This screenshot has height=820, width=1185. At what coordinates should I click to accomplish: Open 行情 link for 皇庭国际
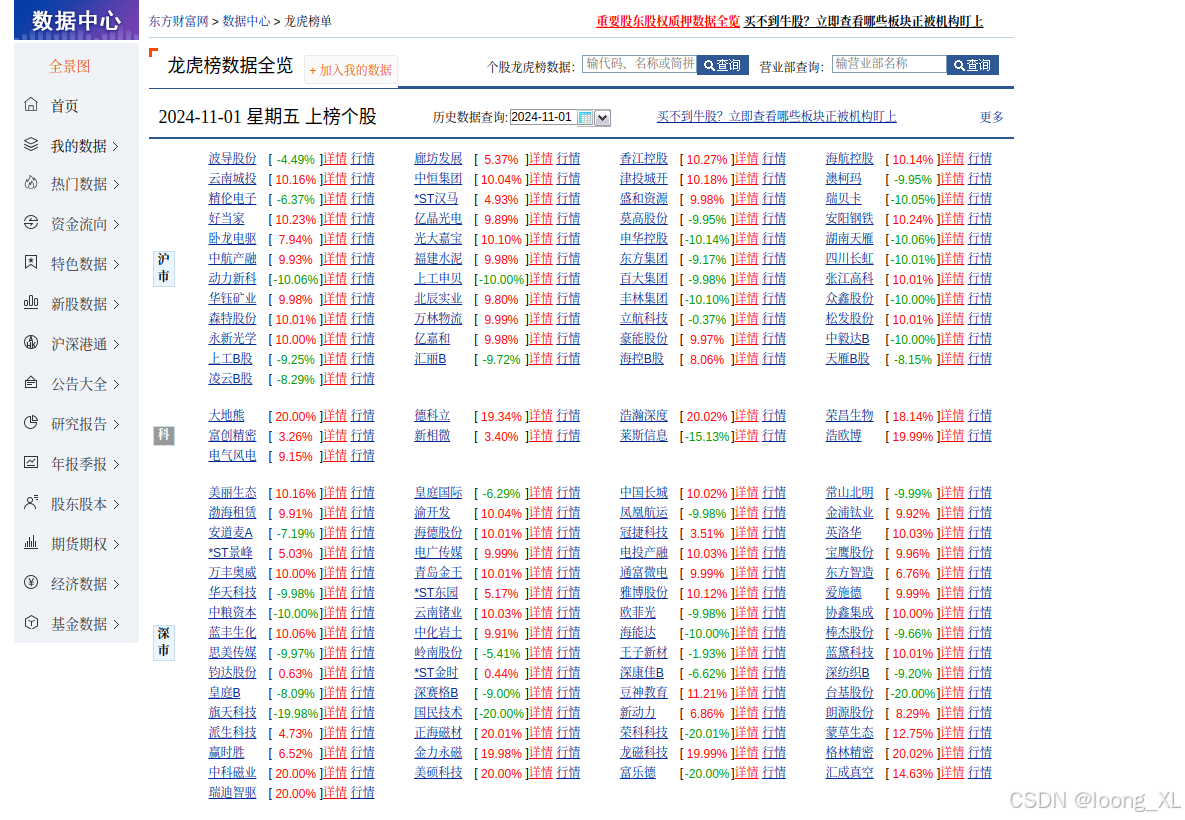(x=568, y=493)
